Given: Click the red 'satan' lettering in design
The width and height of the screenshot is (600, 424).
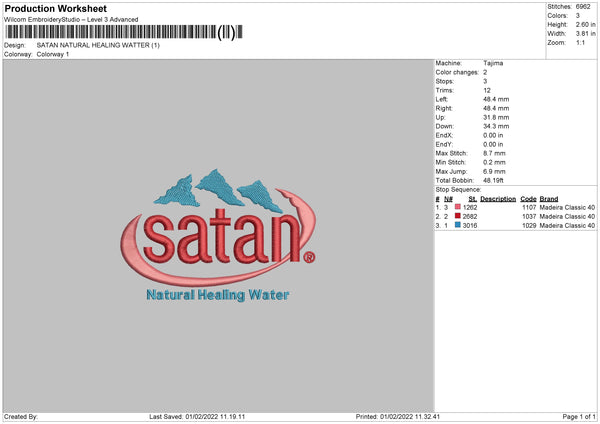Looking at the screenshot, I should pos(222,236).
